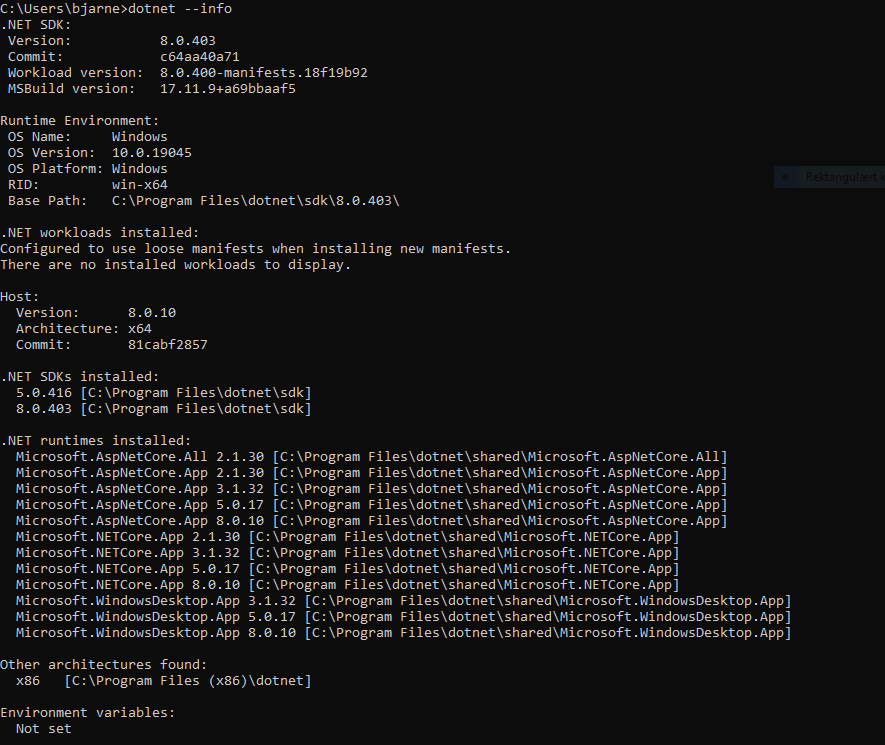Click the bullet beside the Rektangulært option
Viewport: 885px width, 745px height.
pyautogui.click(x=785, y=177)
